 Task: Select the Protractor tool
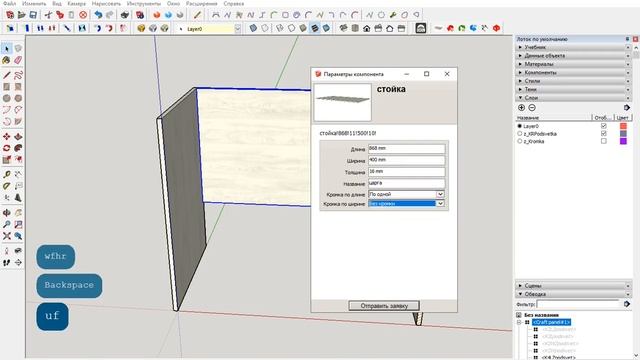7,186
